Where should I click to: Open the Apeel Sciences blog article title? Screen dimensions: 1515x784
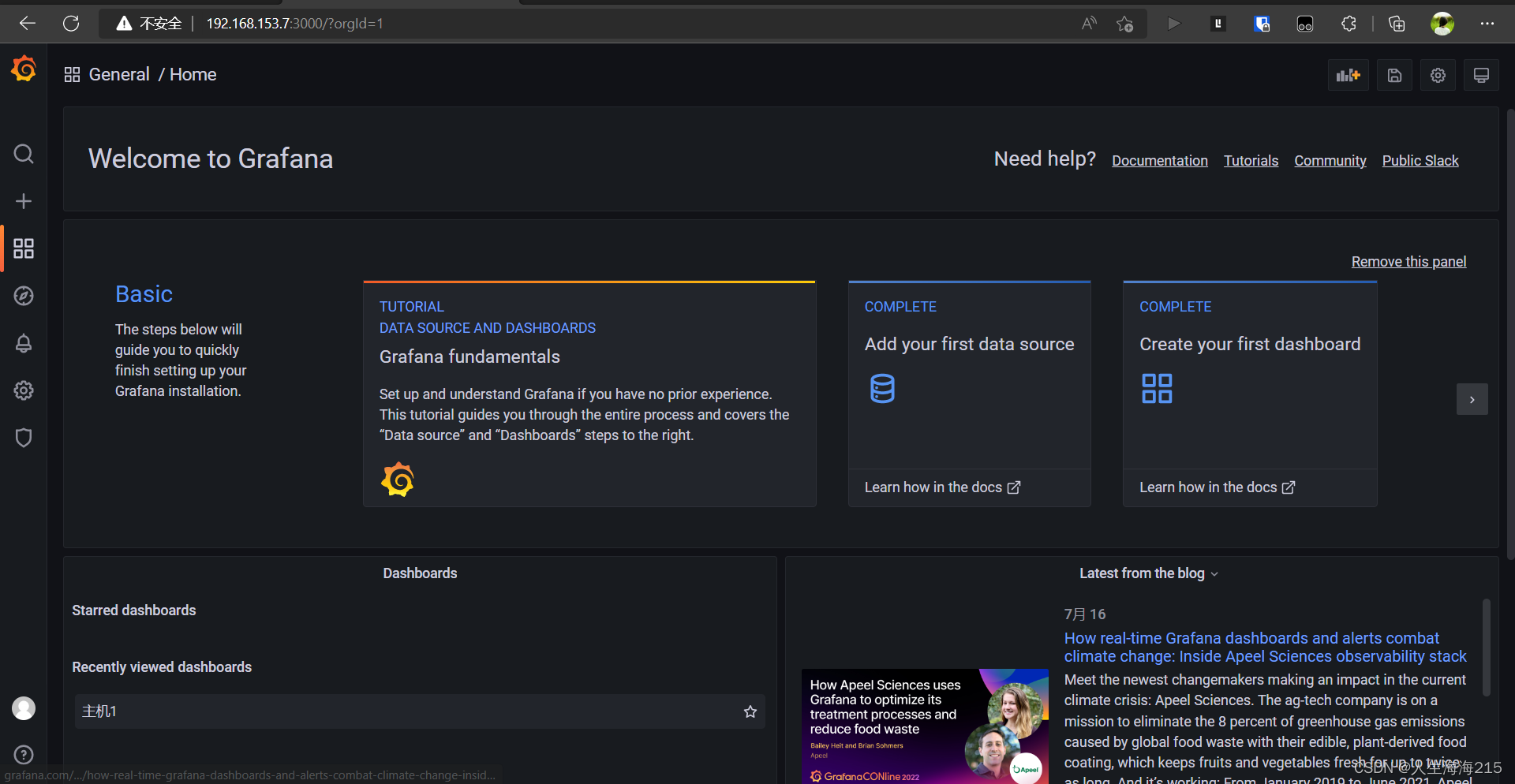[x=1265, y=647]
